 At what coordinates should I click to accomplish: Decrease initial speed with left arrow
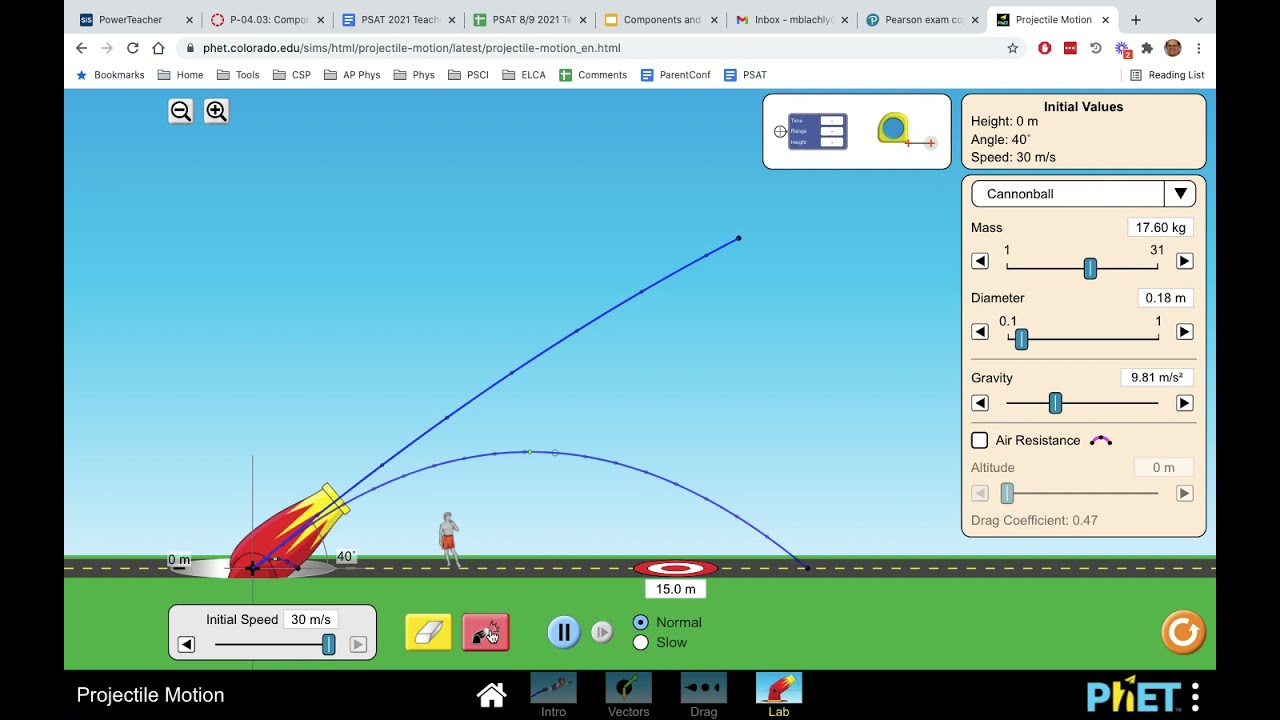point(186,645)
